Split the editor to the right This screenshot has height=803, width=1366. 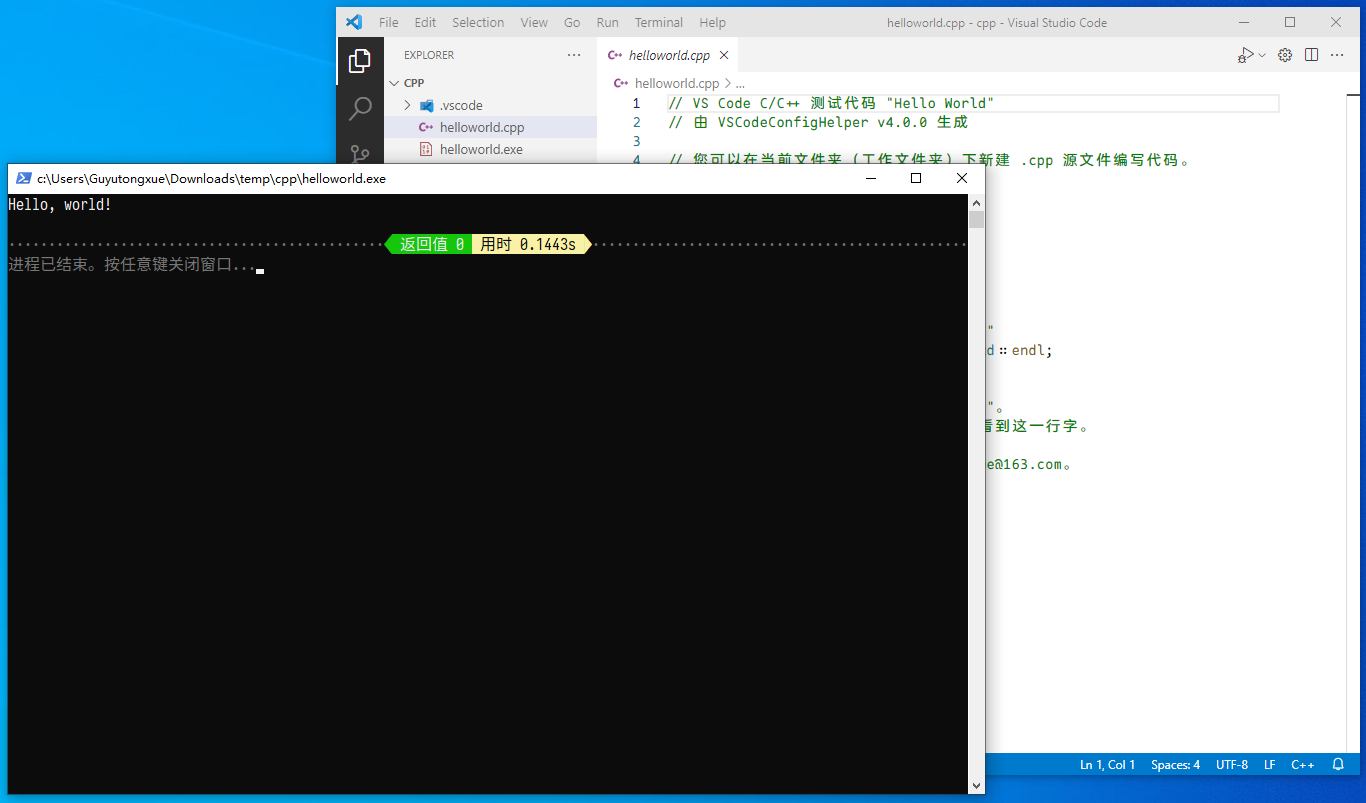(1311, 55)
